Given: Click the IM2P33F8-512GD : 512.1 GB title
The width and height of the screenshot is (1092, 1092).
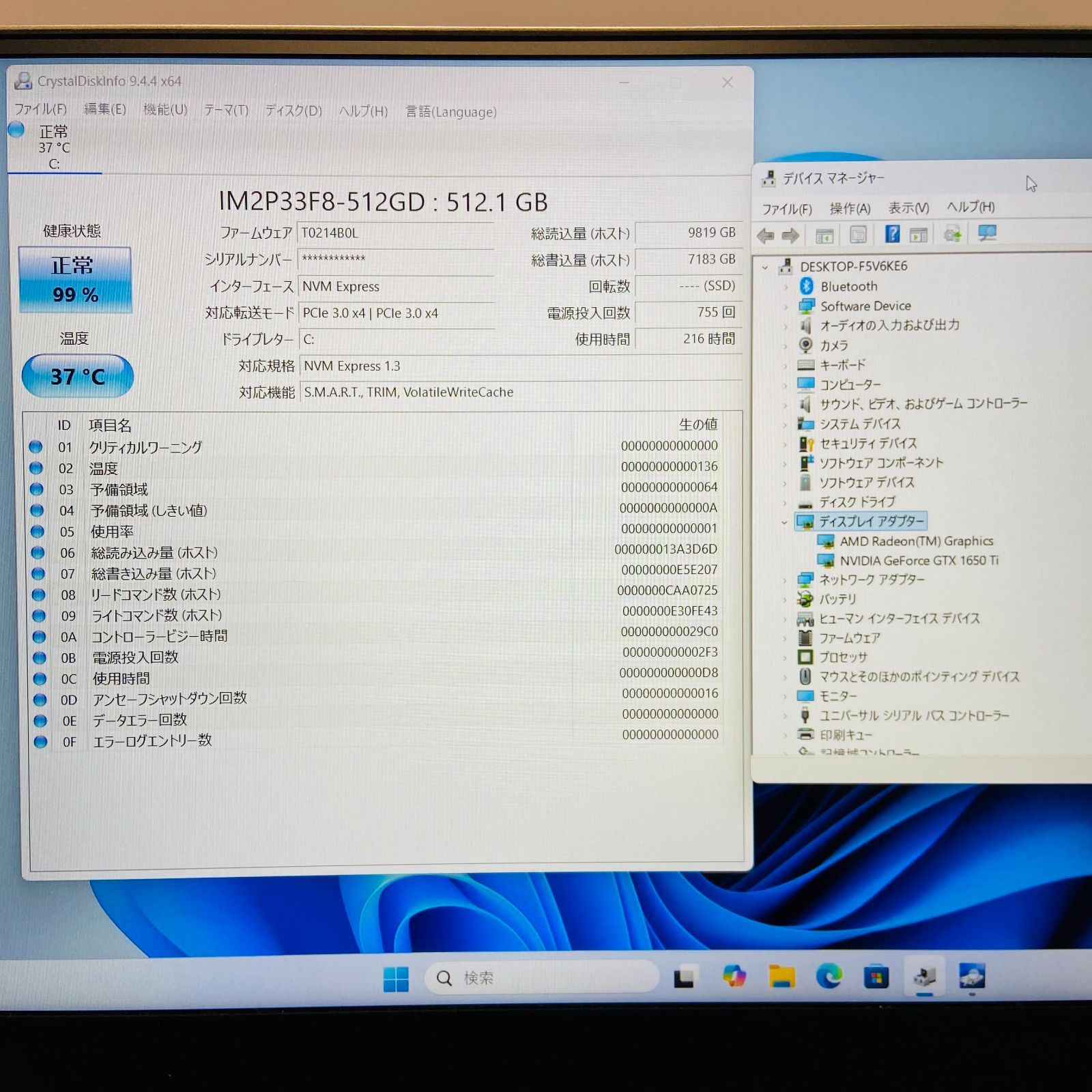Looking at the screenshot, I should [x=383, y=202].
